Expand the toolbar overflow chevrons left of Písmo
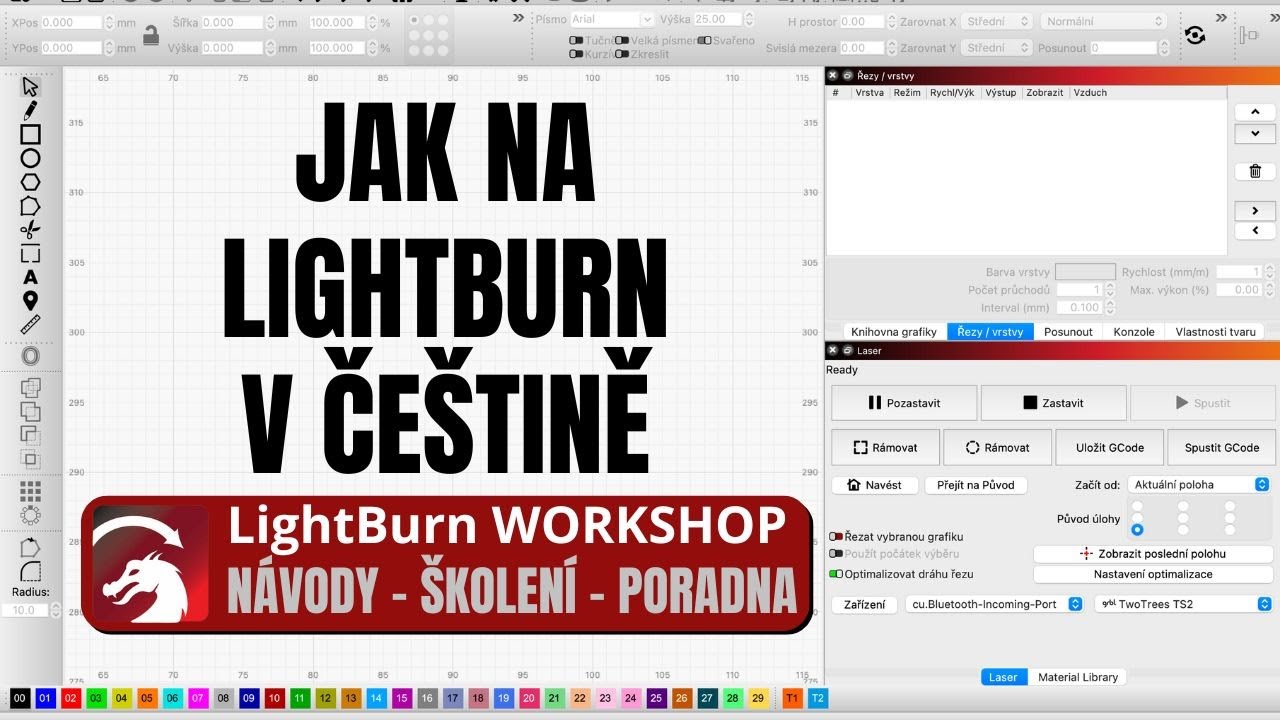This screenshot has height=720, width=1280. [518, 18]
